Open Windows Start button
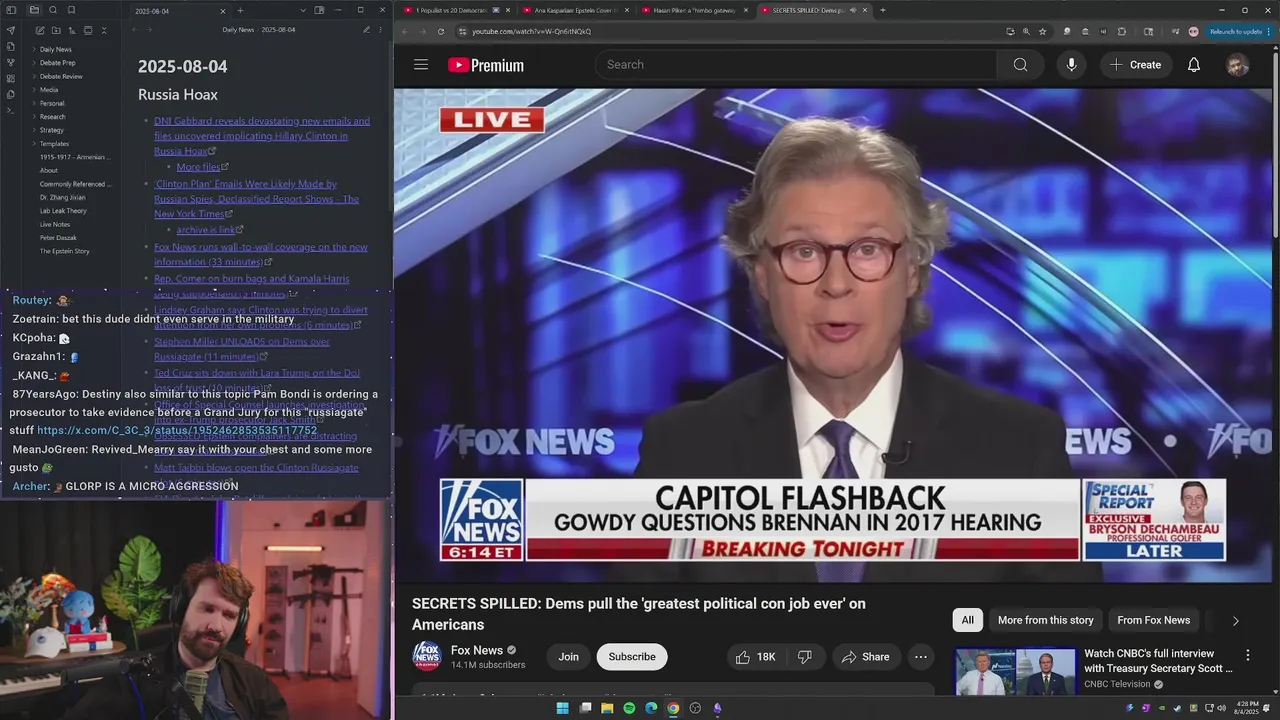This screenshot has height=720, width=1280. (562, 708)
